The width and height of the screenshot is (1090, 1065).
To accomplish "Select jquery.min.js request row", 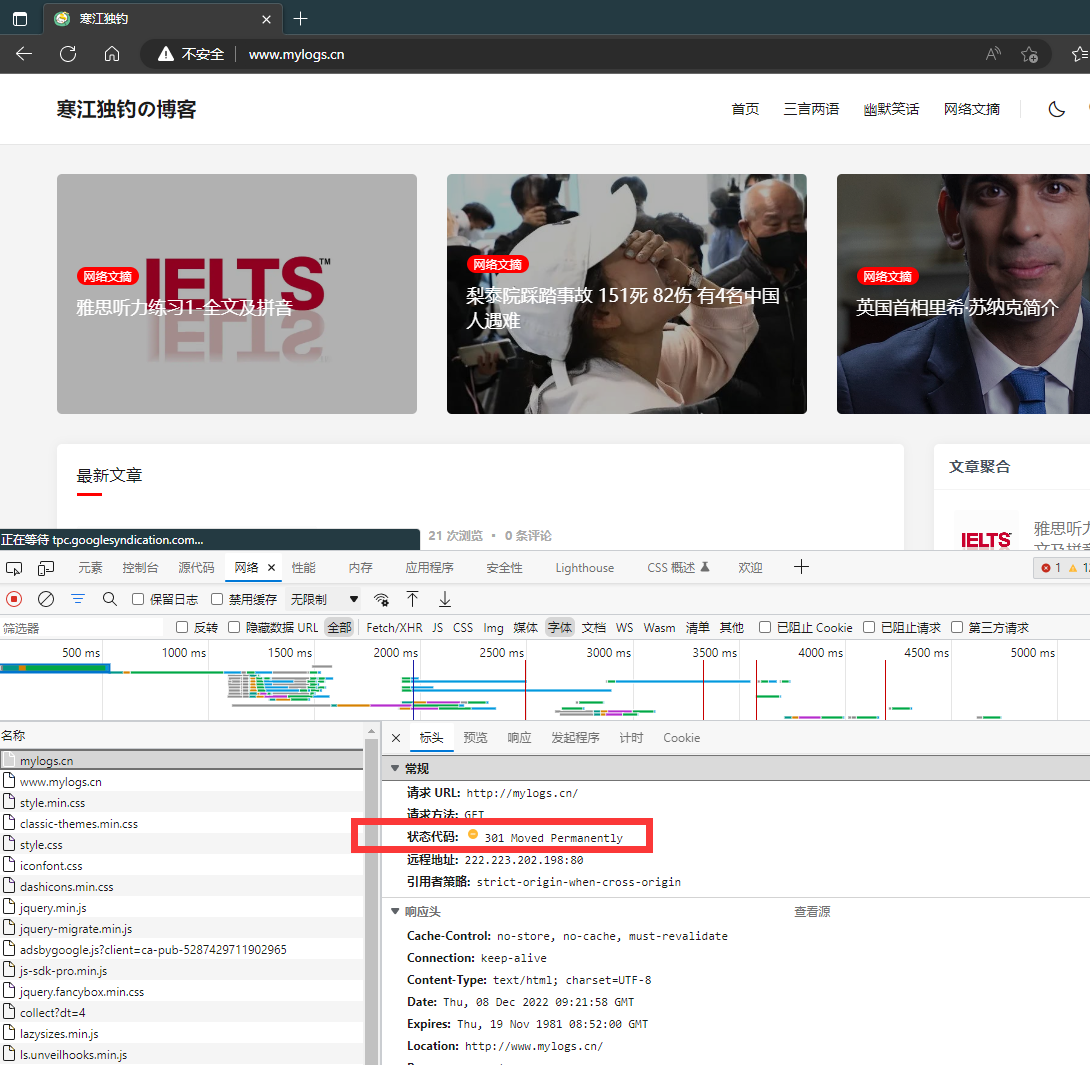I will coord(182,907).
